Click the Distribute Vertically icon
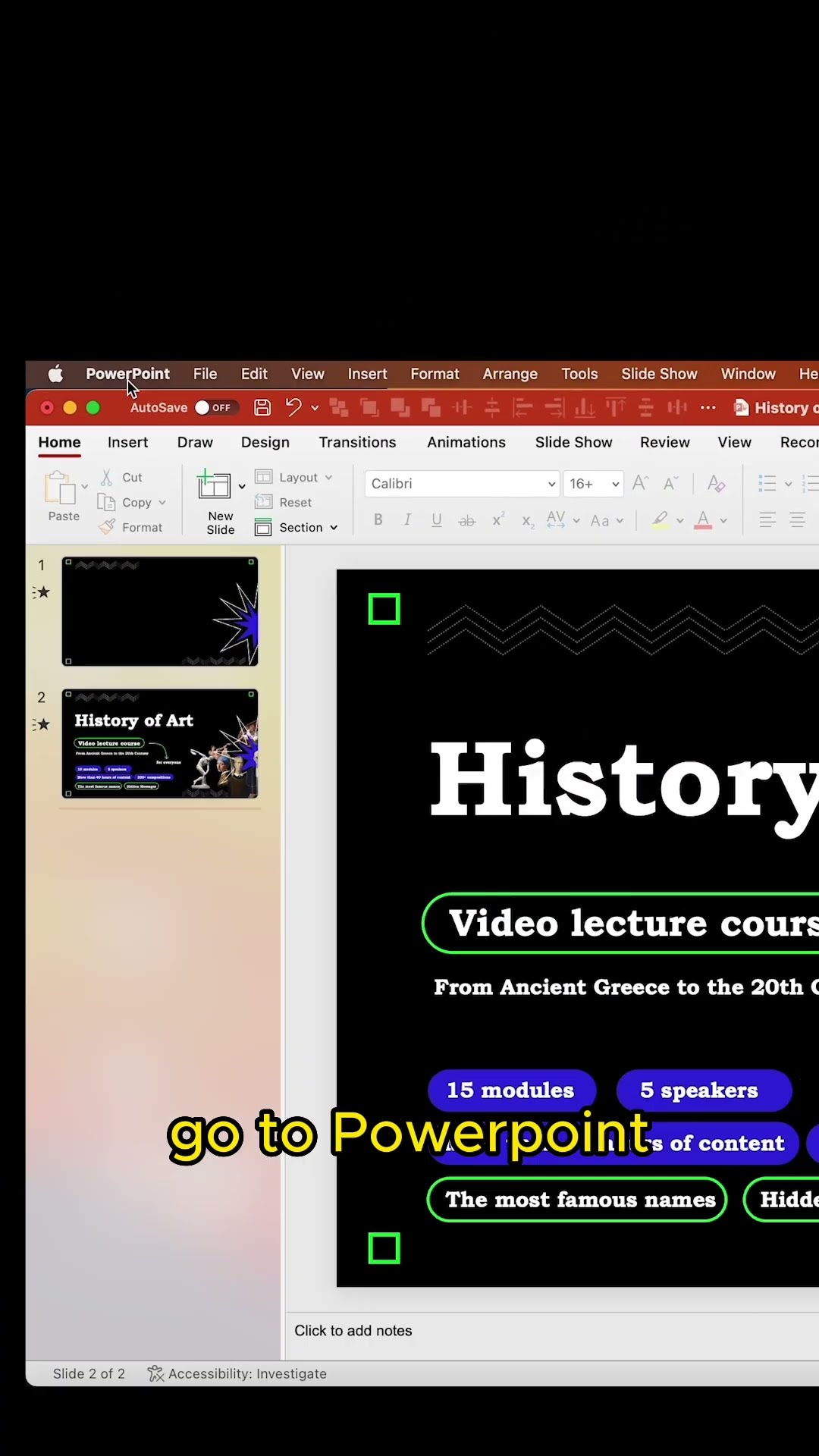The width and height of the screenshot is (819, 1456). [676, 408]
